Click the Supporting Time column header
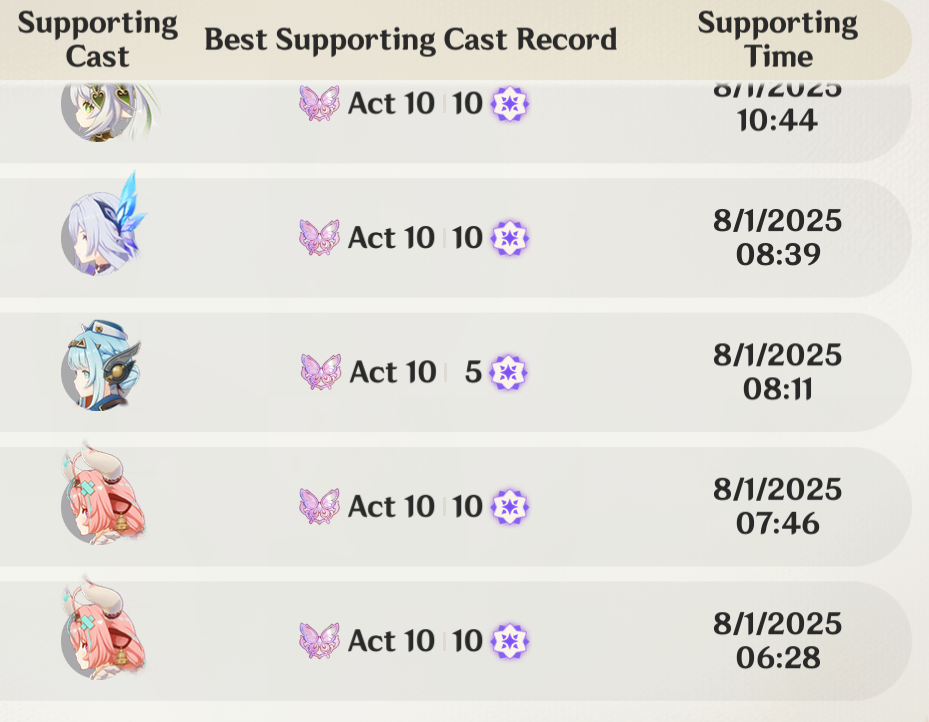Image resolution: width=929 pixels, height=722 pixels. pos(777,40)
